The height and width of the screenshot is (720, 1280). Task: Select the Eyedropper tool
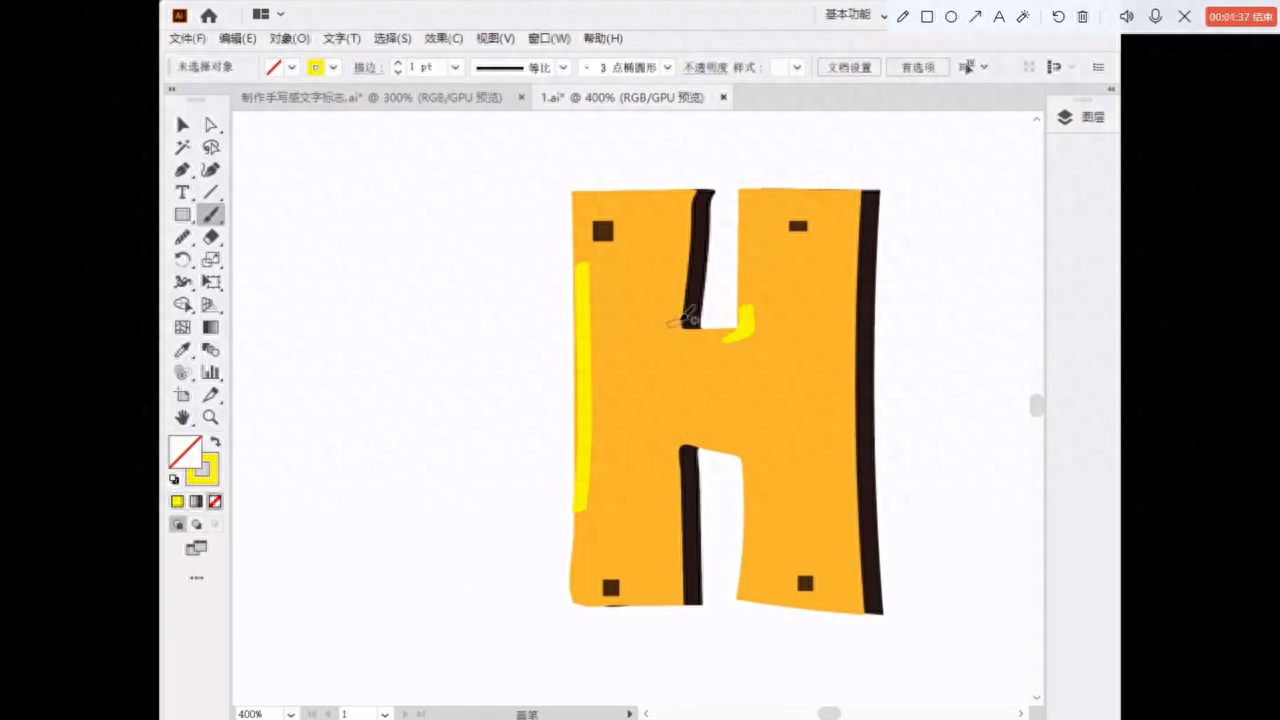183,350
